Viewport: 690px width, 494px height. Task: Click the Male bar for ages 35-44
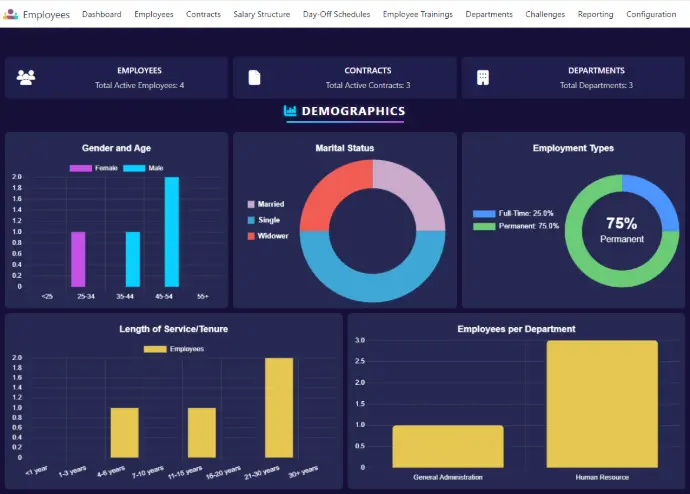[x=133, y=259]
